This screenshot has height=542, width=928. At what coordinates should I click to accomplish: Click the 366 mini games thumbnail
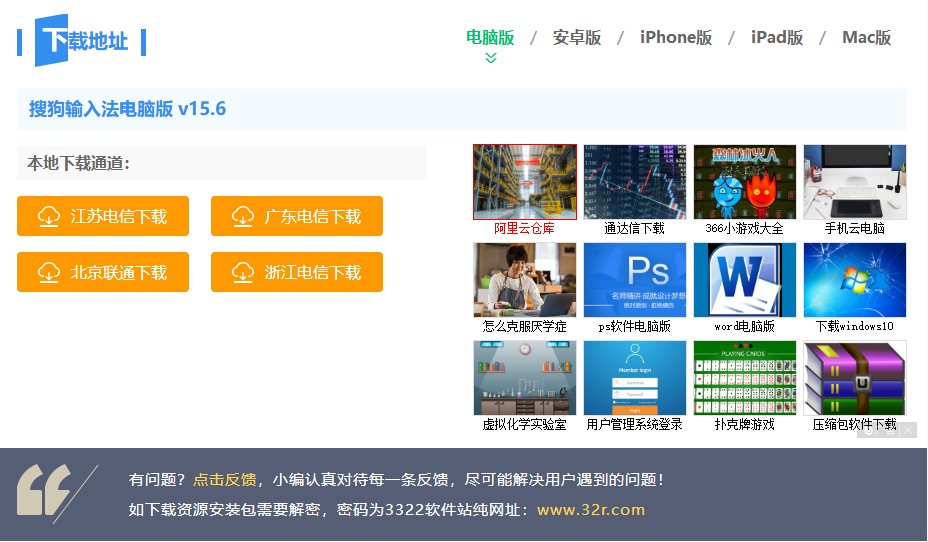tap(745, 182)
